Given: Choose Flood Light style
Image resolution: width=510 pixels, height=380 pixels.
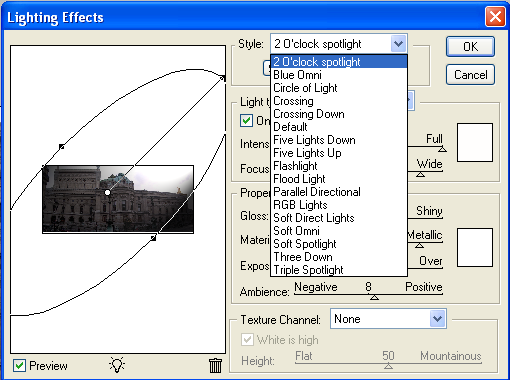Looking at the screenshot, I should click(x=339, y=179).
